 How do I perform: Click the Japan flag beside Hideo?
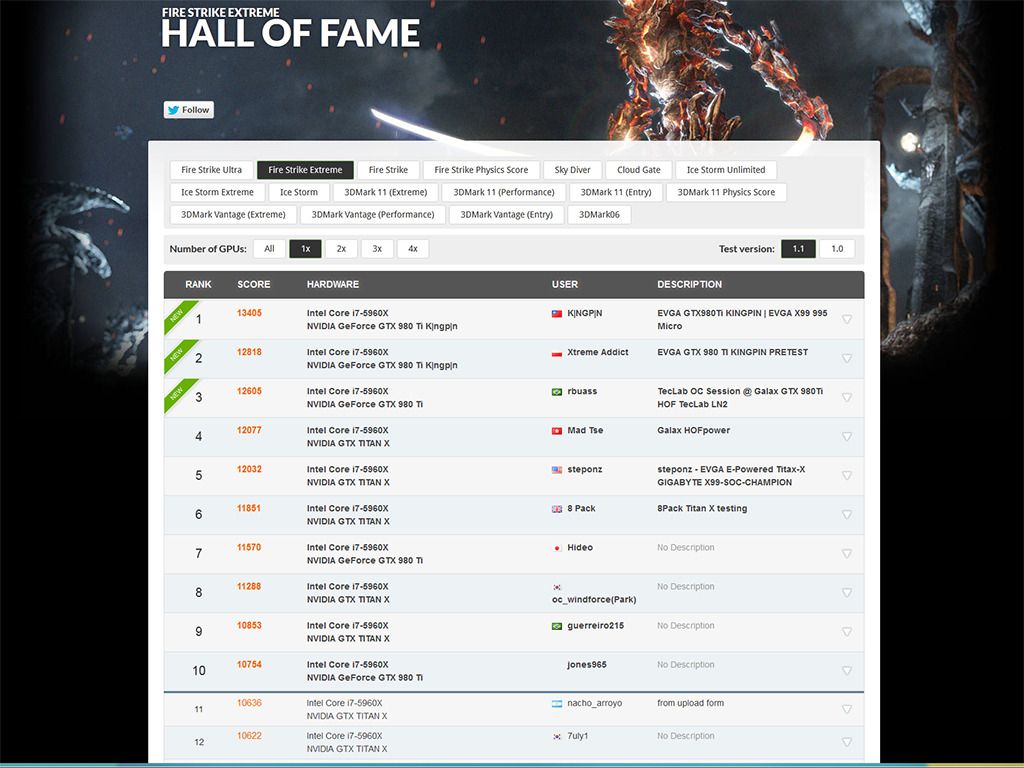pyautogui.click(x=557, y=548)
